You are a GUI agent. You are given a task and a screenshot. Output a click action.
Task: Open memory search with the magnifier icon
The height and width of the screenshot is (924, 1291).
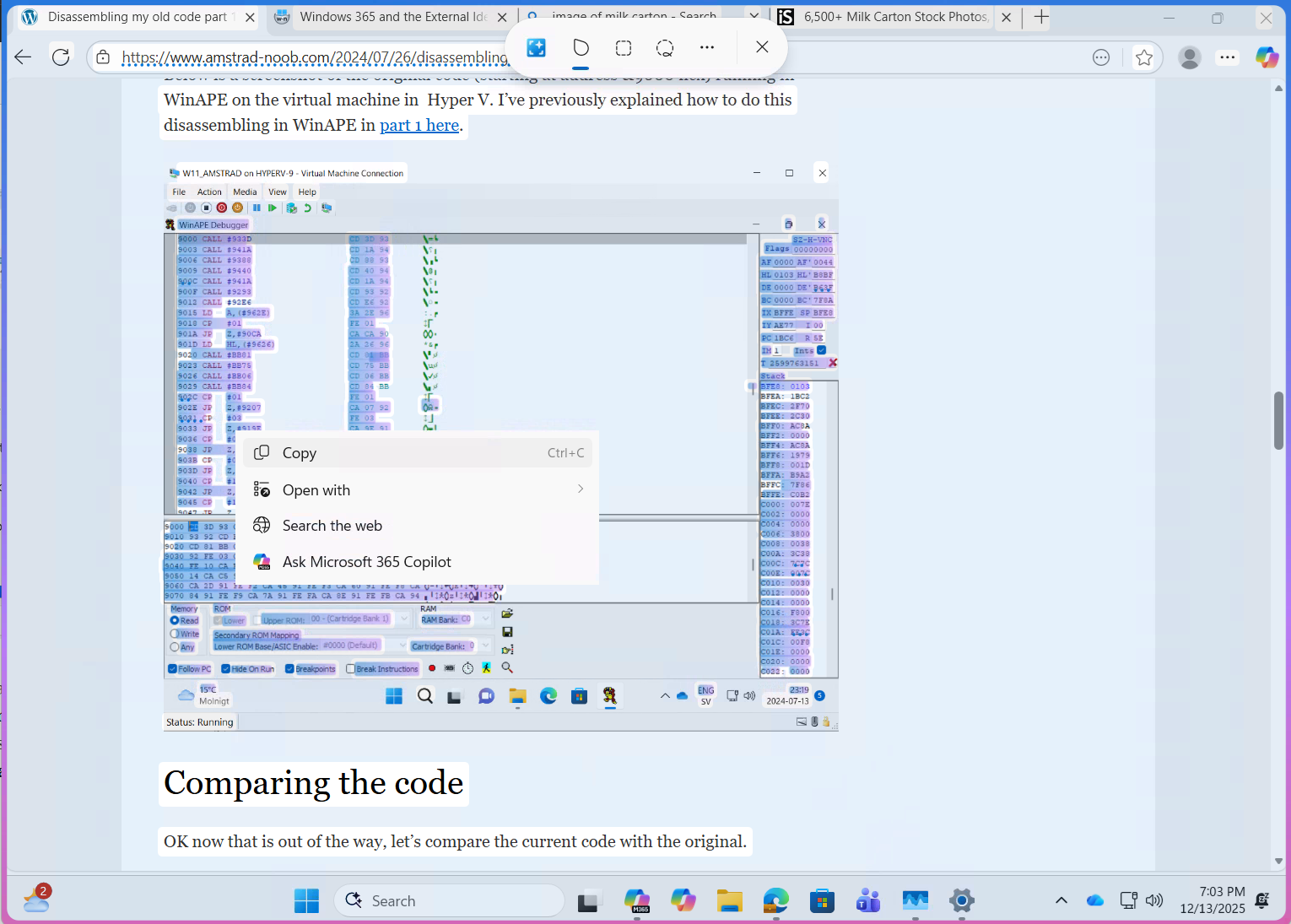click(x=507, y=667)
